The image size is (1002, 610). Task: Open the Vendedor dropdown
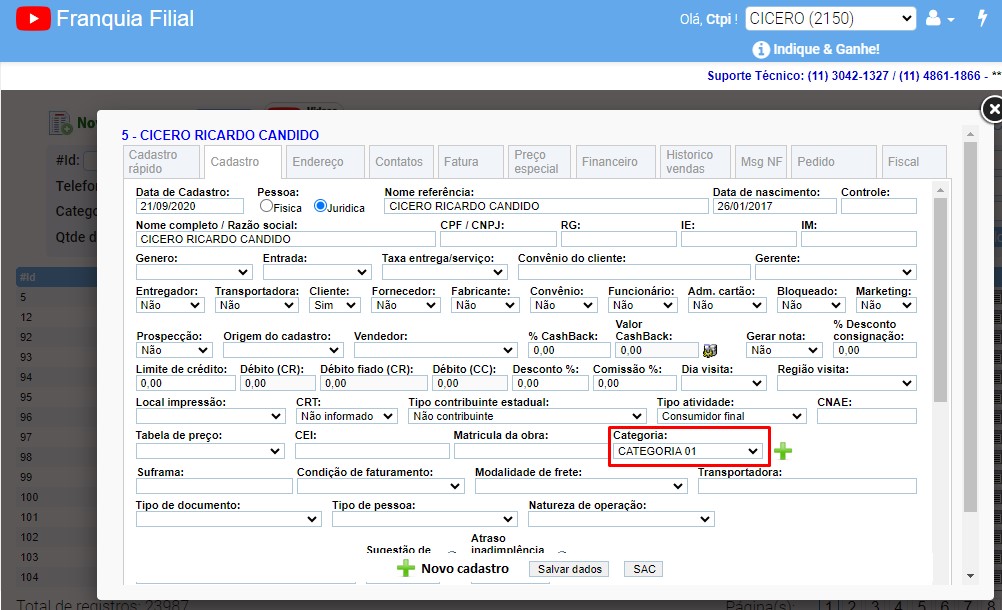tap(435, 350)
